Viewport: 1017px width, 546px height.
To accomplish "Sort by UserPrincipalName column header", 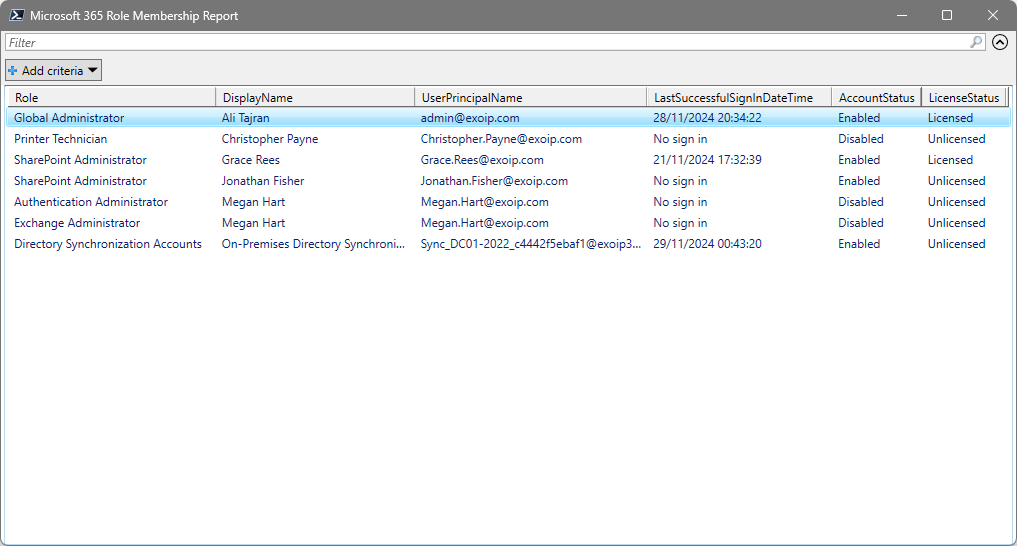I will tap(530, 97).
